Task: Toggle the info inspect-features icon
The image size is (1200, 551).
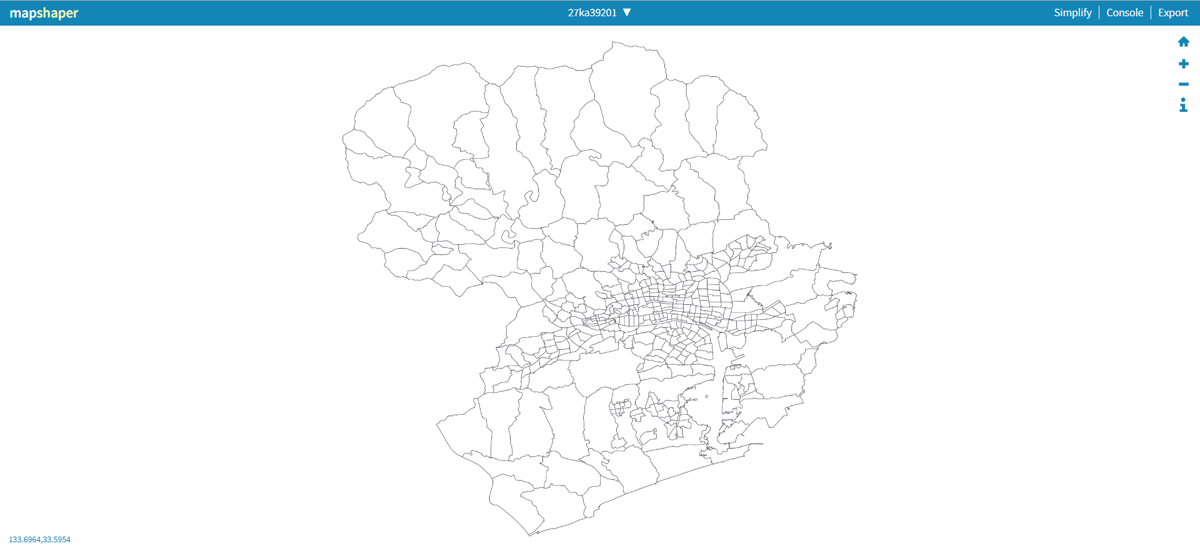Action: [1183, 105]
